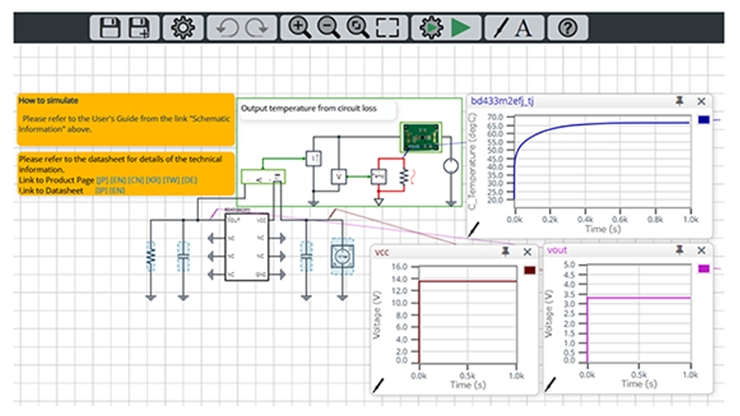Click the blue bd433m2efj_tj trace color swatch
The width and height of the screenshot is (740, 416).
703,120
